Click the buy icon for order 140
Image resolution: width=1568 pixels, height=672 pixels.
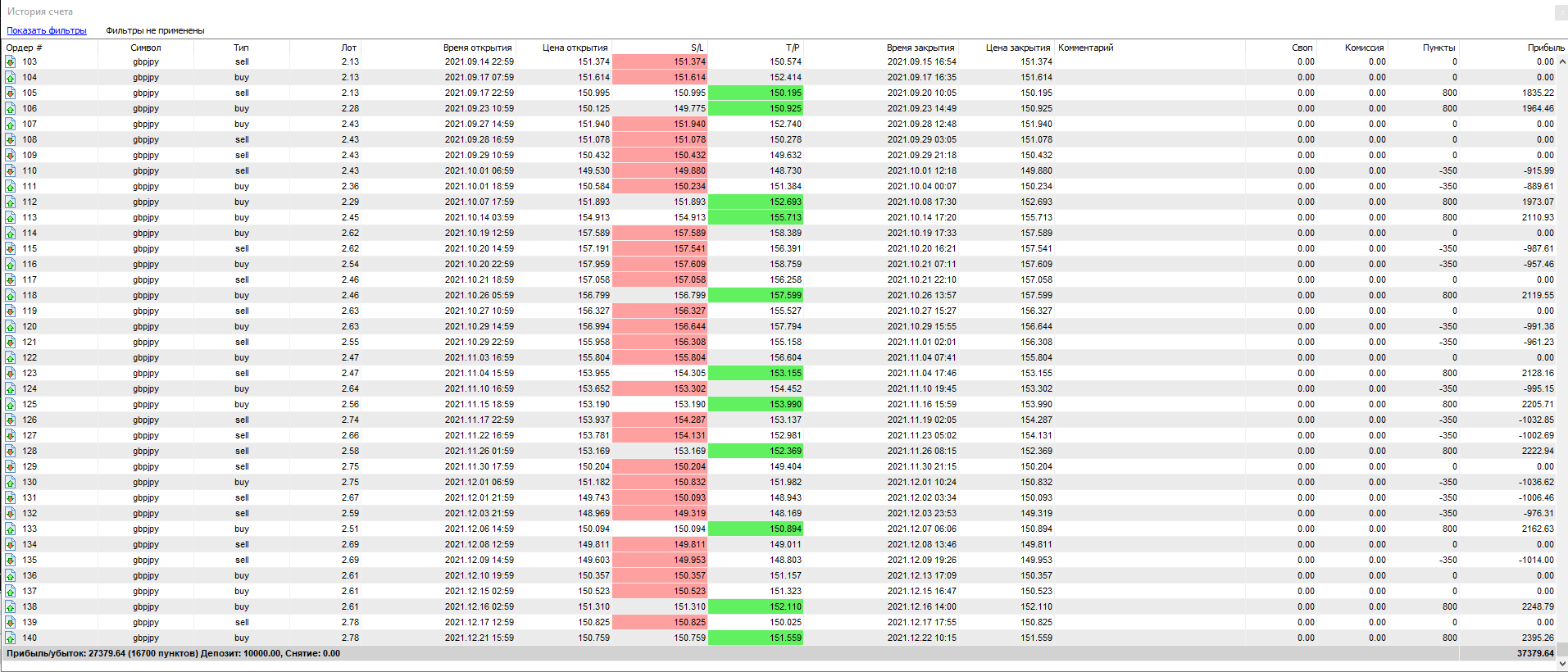[x=11, y=638]
